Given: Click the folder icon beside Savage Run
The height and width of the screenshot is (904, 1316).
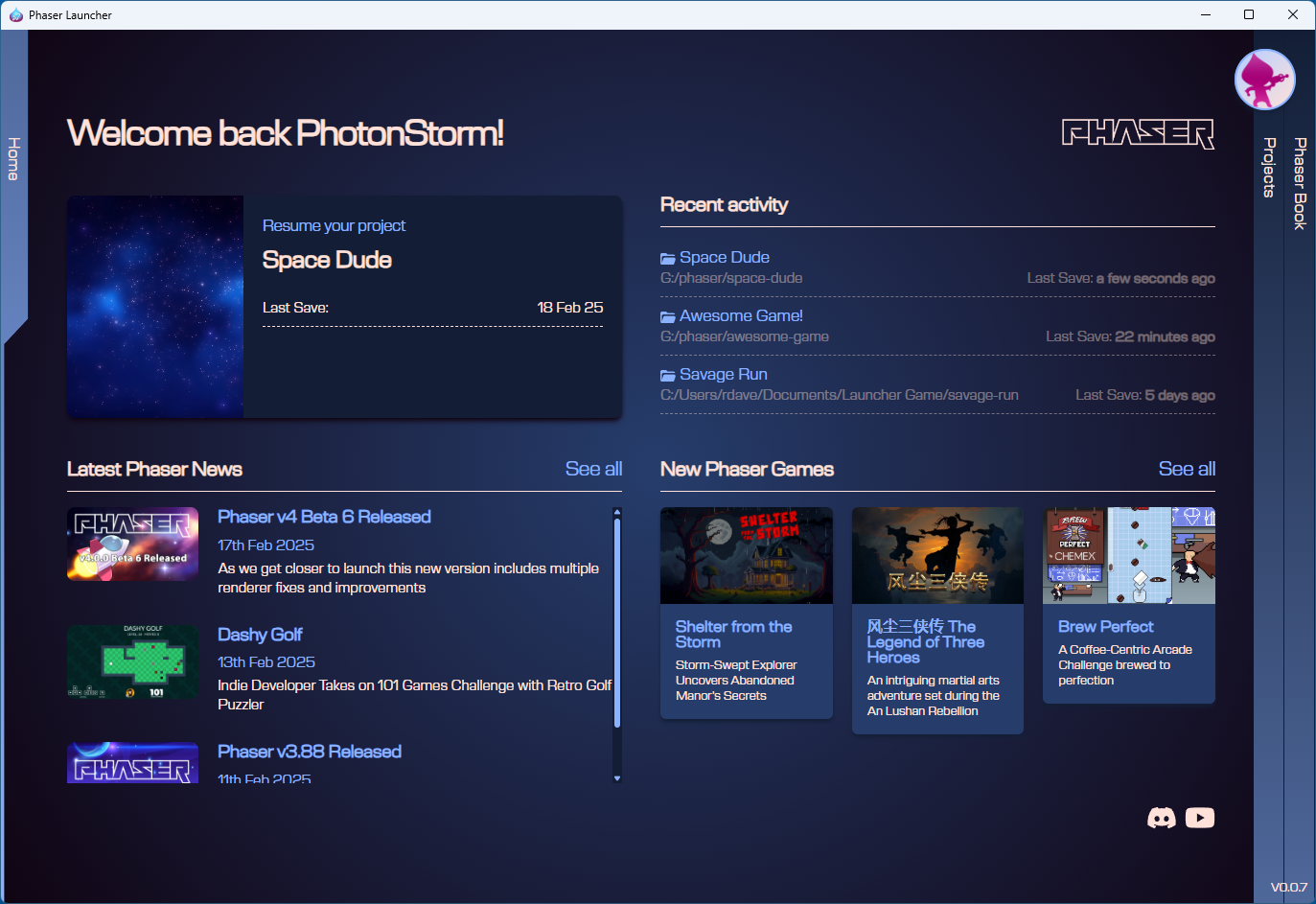Looking at the screenshot, I should click(x=668, y=374).
